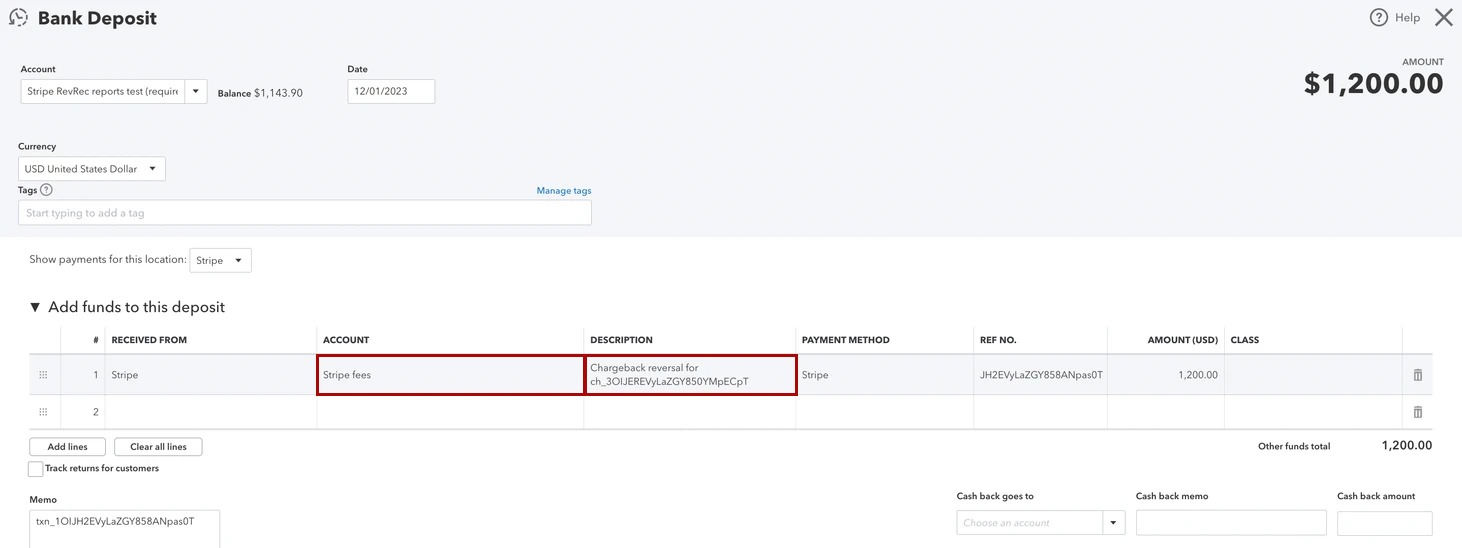Click the RECEIVED FROM column header
Image resolution: width=1462 pixels, height=548 pixels.
point(149,340)
